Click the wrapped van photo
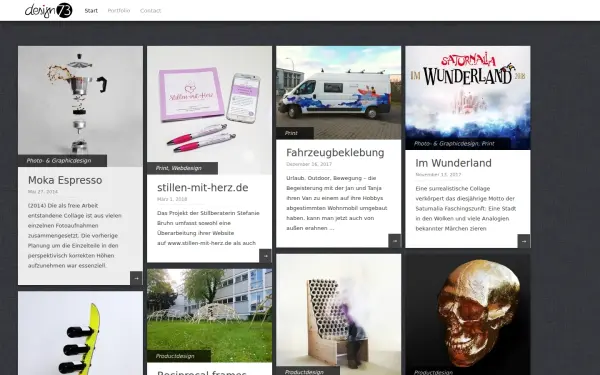The width and height of the screenshot is (600, 375). (339, 93)
